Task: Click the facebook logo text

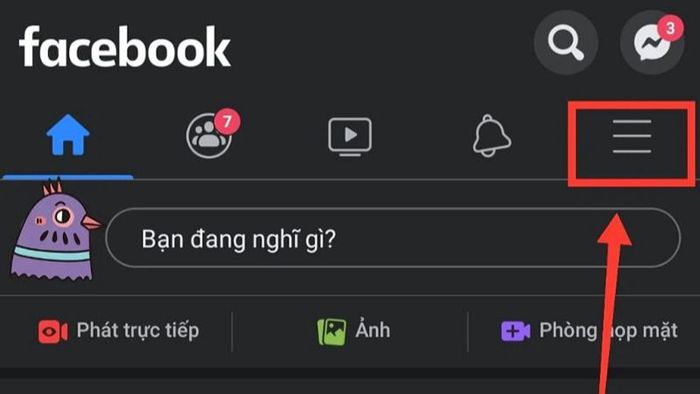Action: [125, 46]
